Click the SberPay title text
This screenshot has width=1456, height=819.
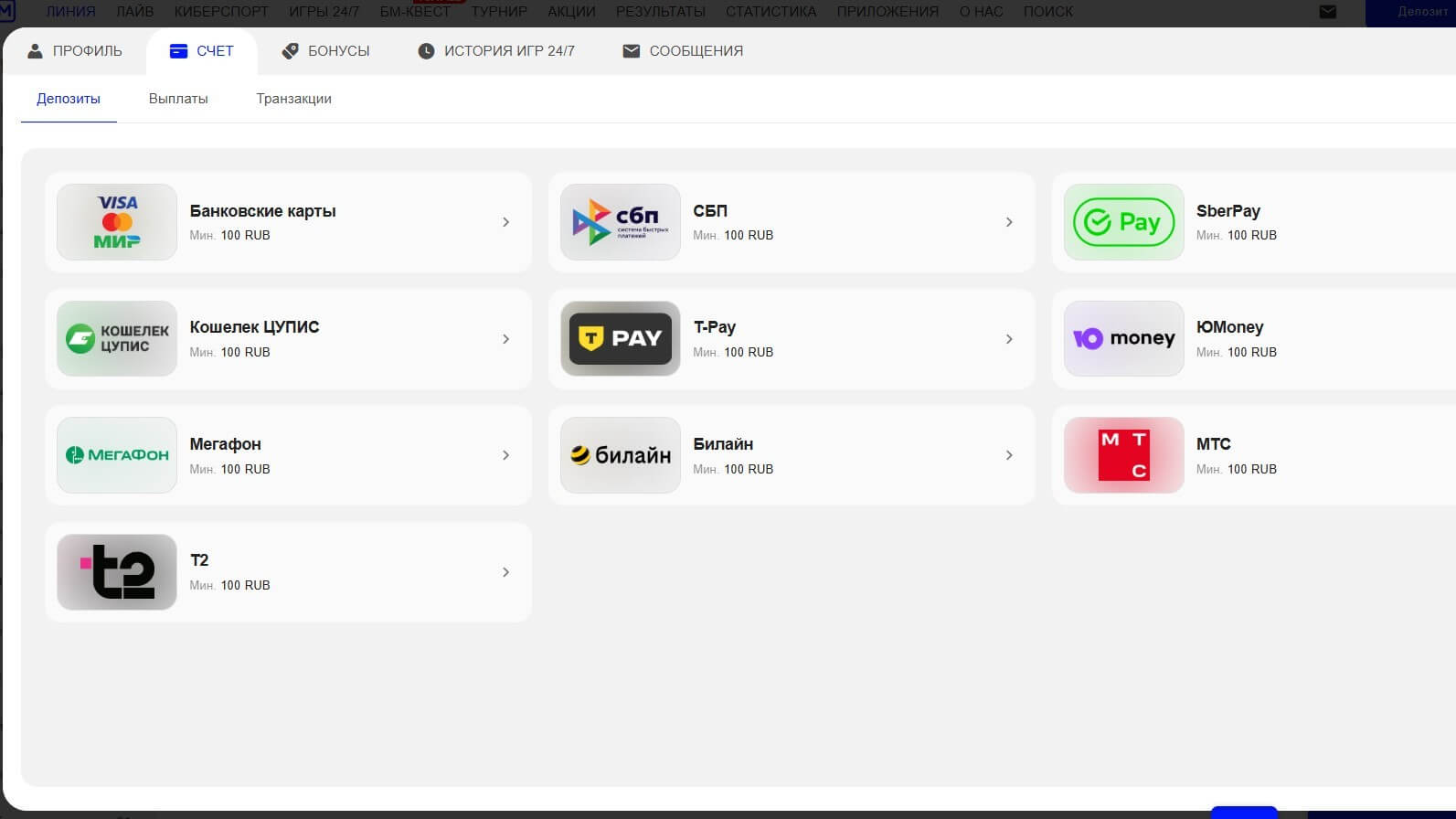click(1228, 211)
